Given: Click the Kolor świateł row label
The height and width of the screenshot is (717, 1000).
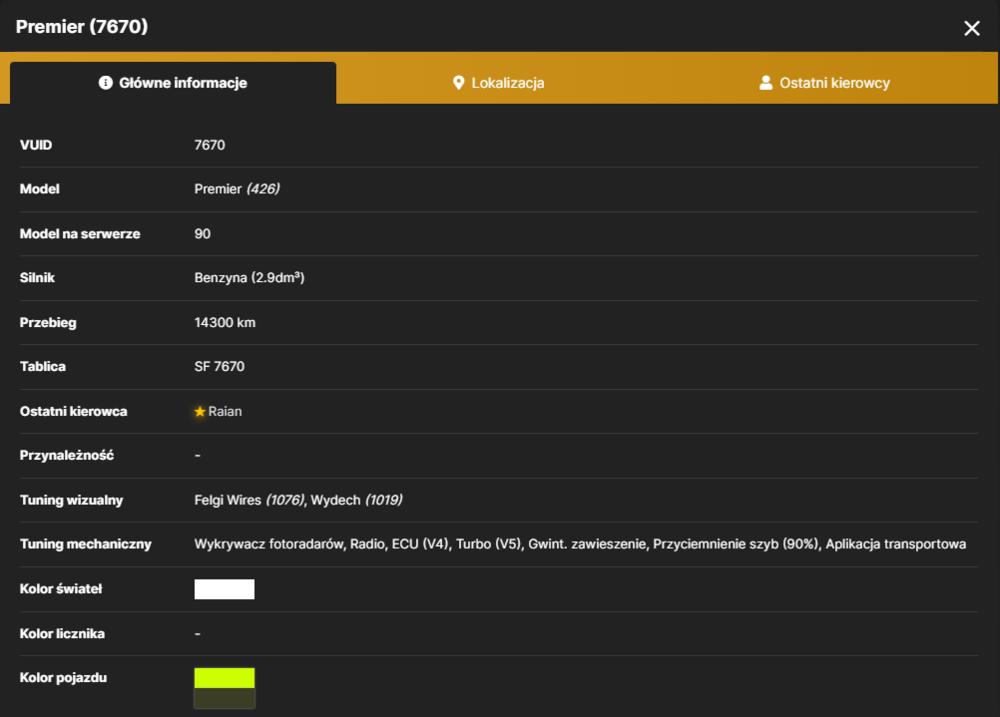Looking at the screenshot, I should pyautogui.click(x=61, y=589).
